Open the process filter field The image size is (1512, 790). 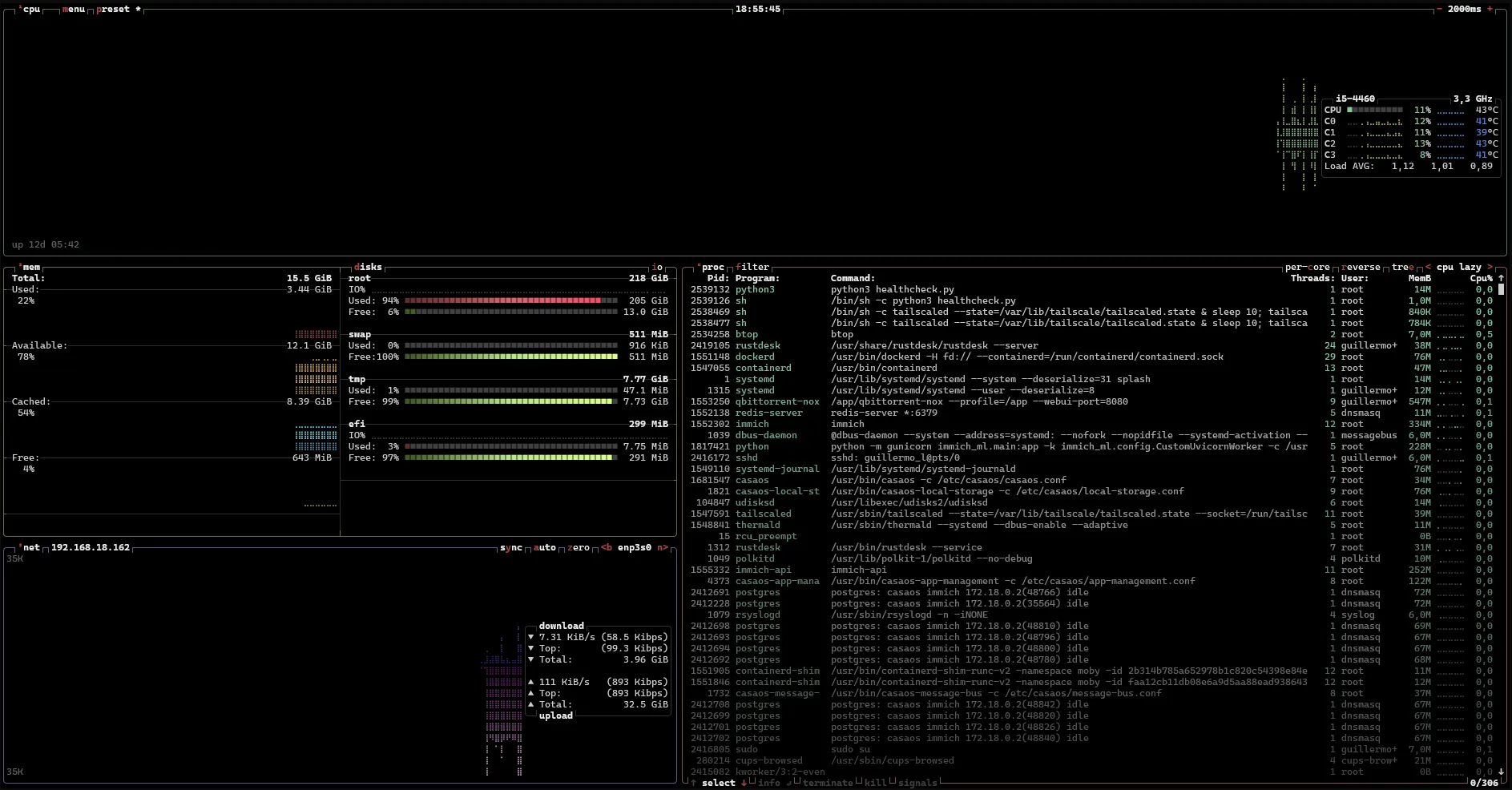[x=752, y=267]
